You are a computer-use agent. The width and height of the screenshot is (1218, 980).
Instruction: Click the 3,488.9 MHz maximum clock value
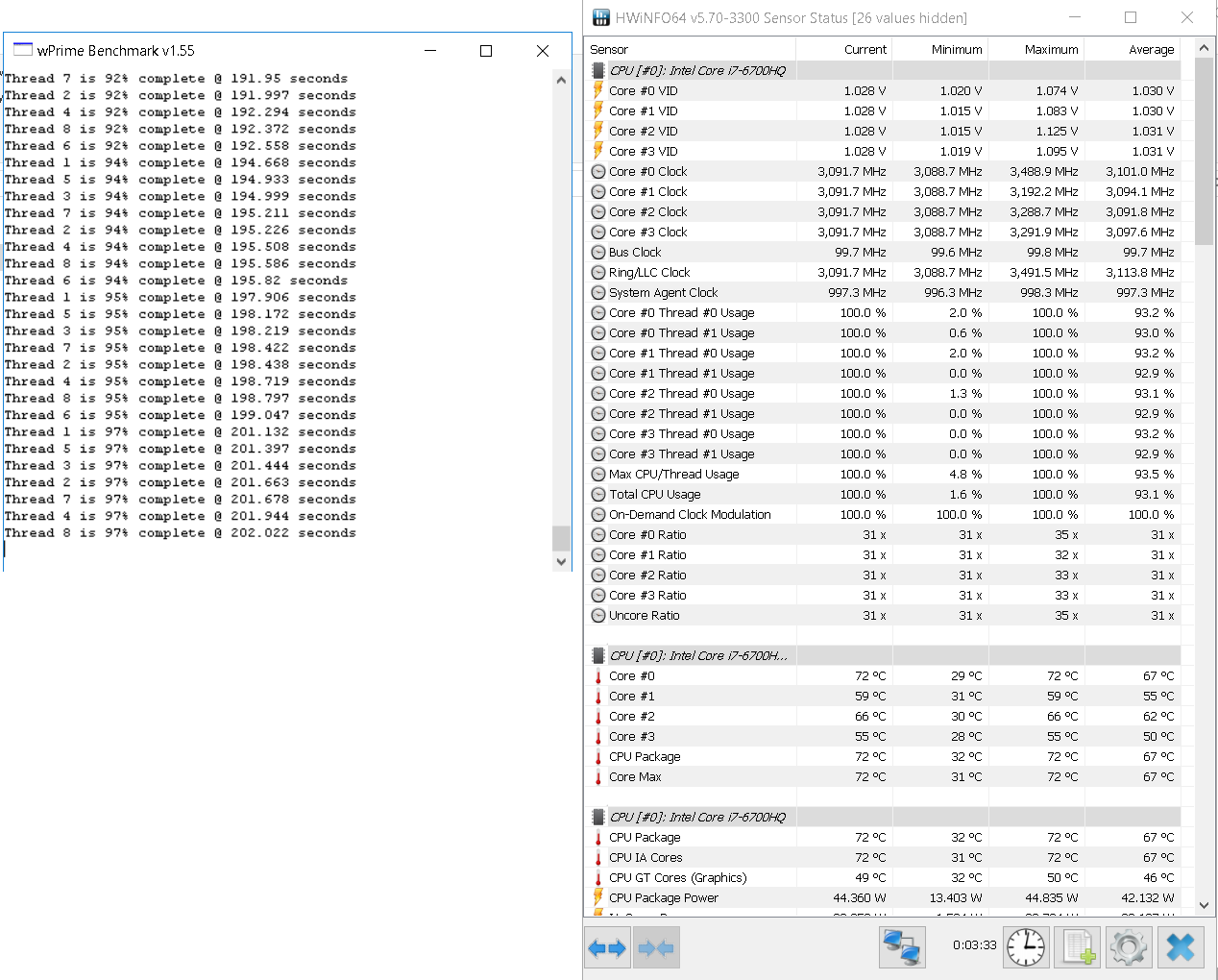1044,171
